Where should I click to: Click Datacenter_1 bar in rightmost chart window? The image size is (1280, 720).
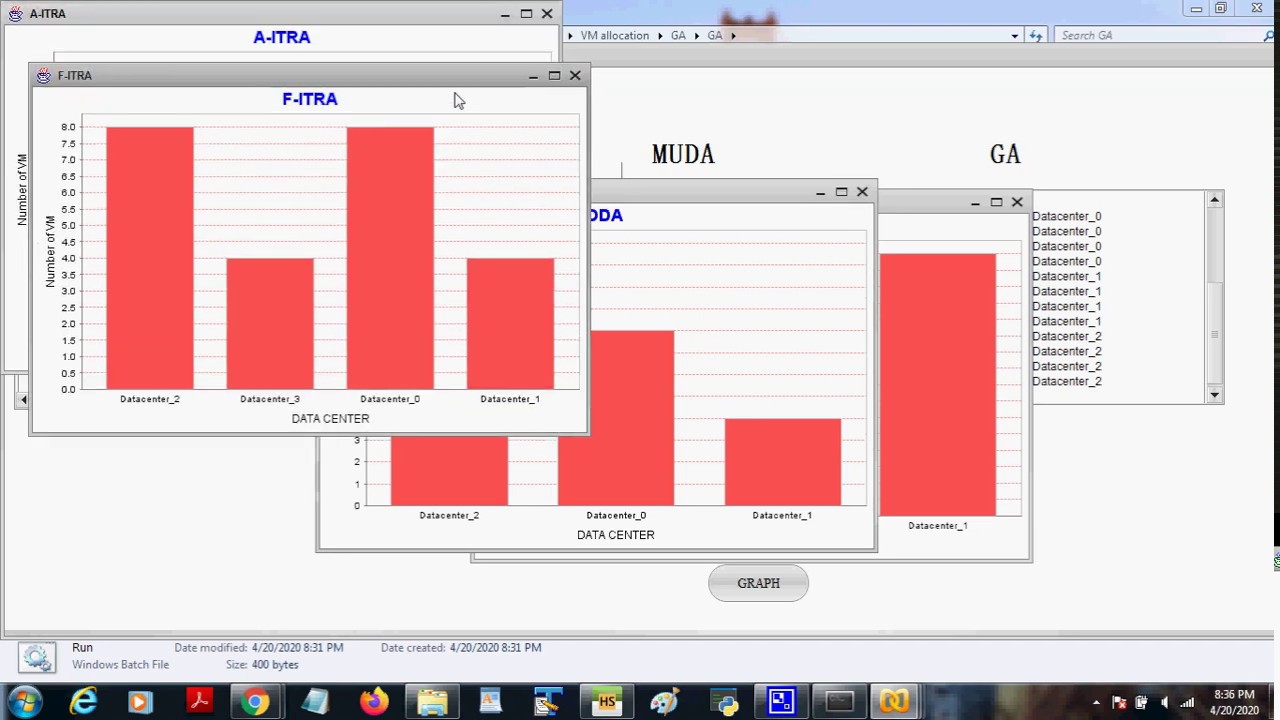(938, 384)
